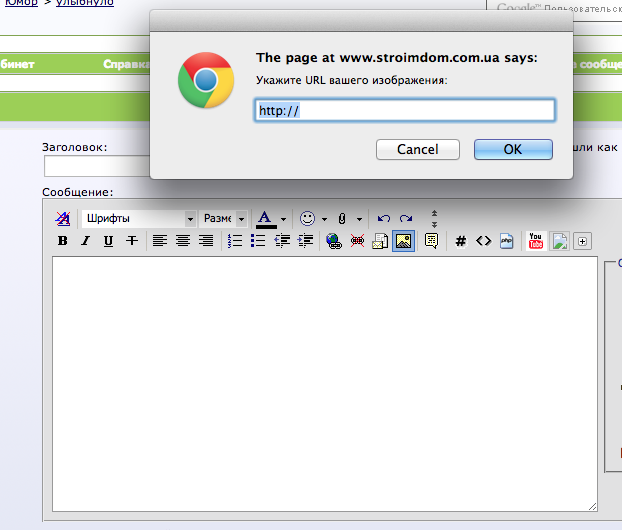Click the Insert Email Link icon
Image resolution: width=622 pixels, height=530 pixels.
[380, 241]
